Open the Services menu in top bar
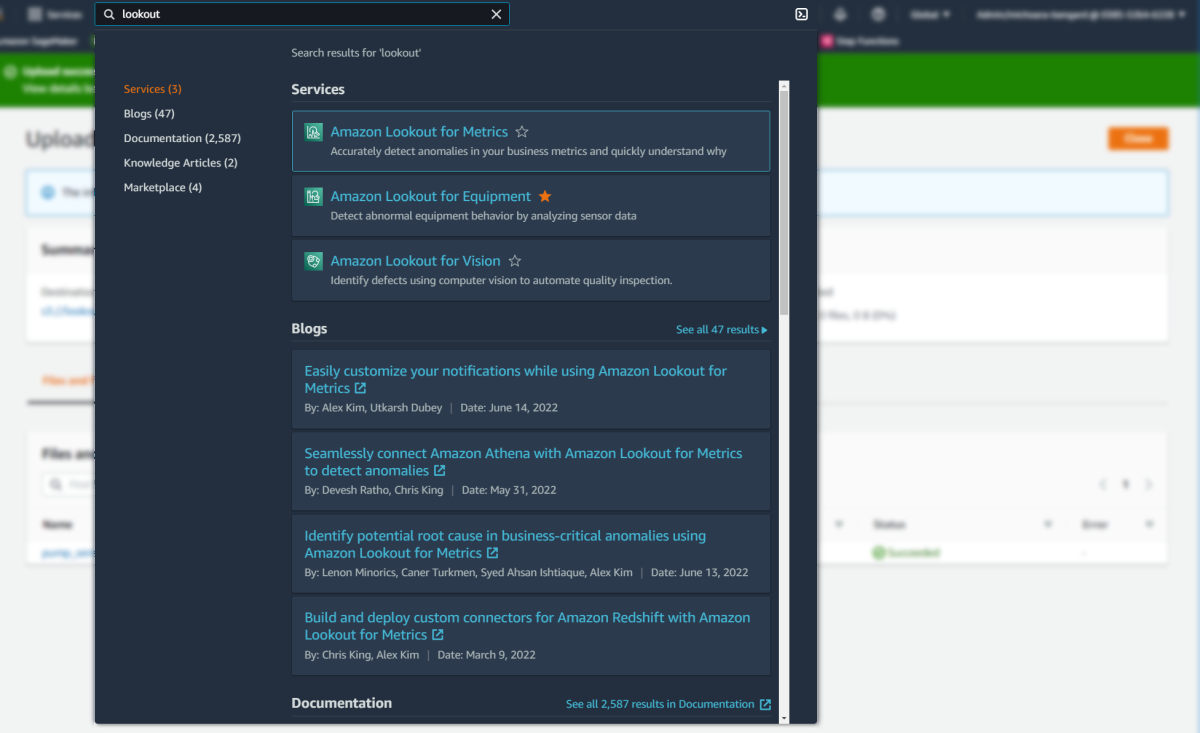The width and height of the screenshot is (1200, 733). click(x=56, y=14)
